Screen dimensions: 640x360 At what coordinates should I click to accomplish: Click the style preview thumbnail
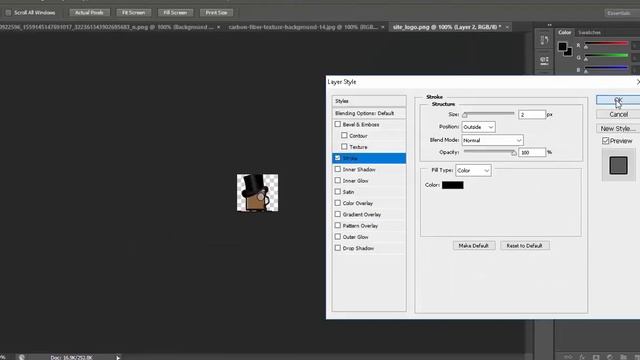pos(618,165)
